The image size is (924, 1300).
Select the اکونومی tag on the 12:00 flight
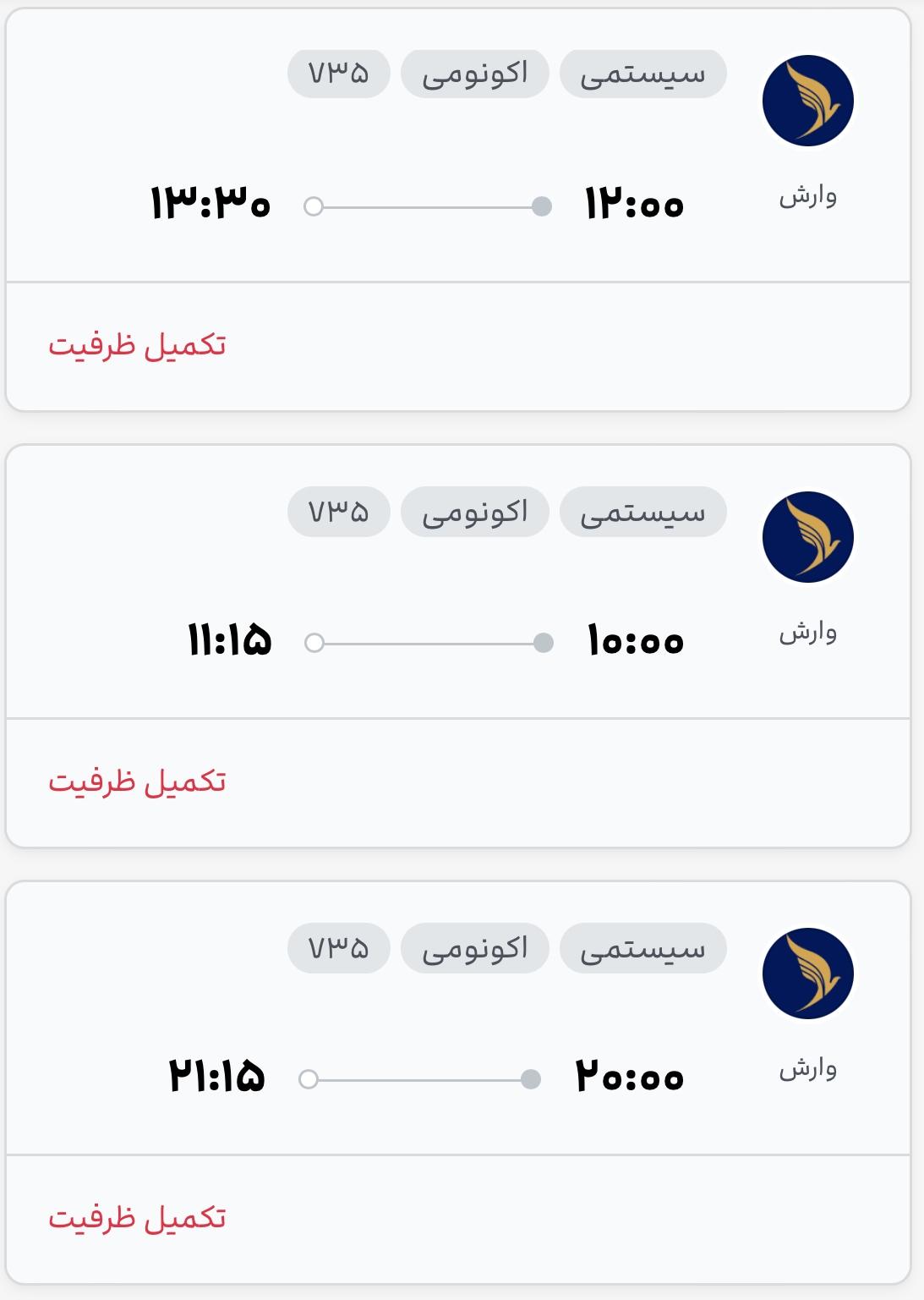475,74
